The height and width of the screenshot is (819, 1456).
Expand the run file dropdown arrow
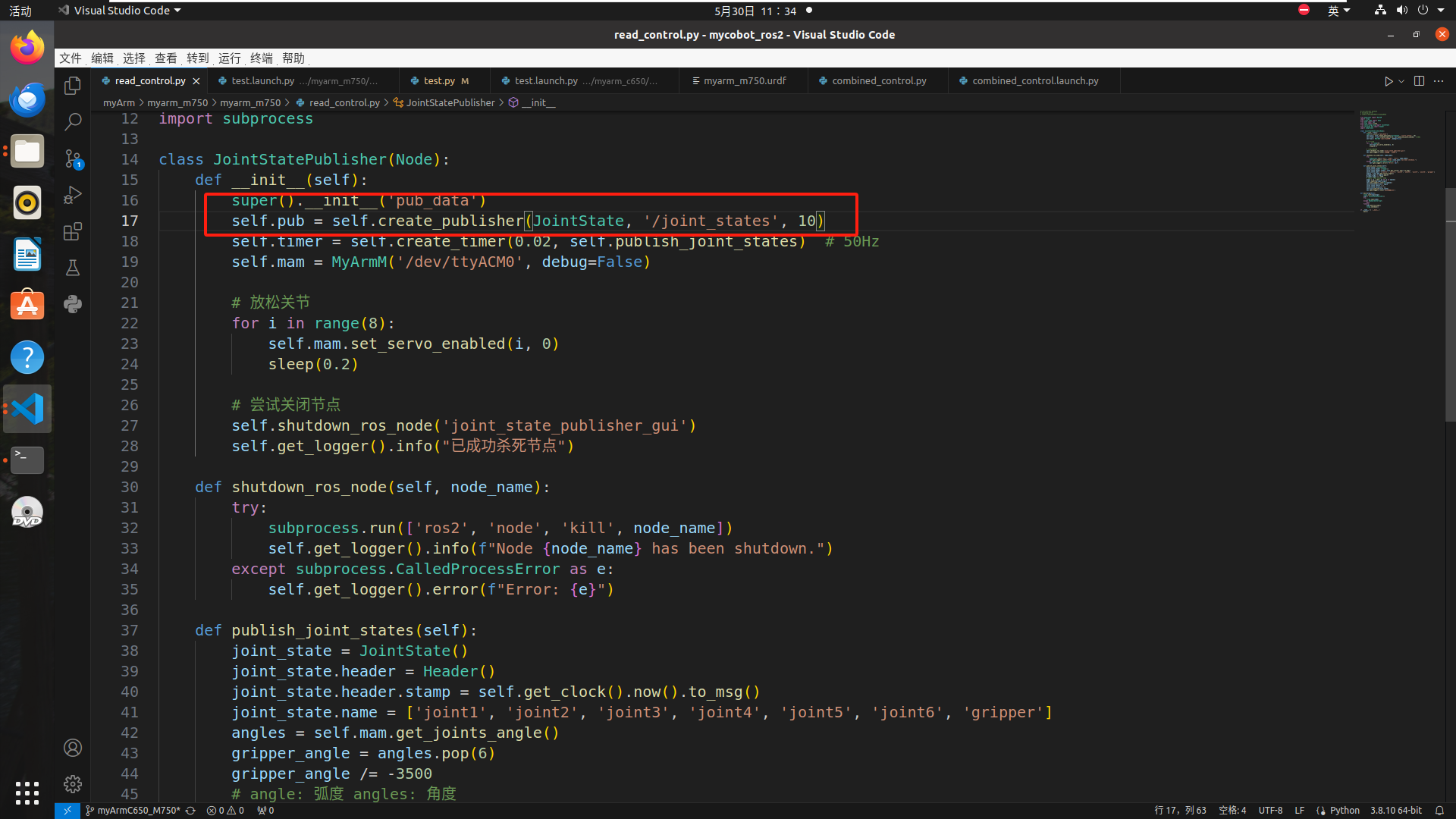1401,81
